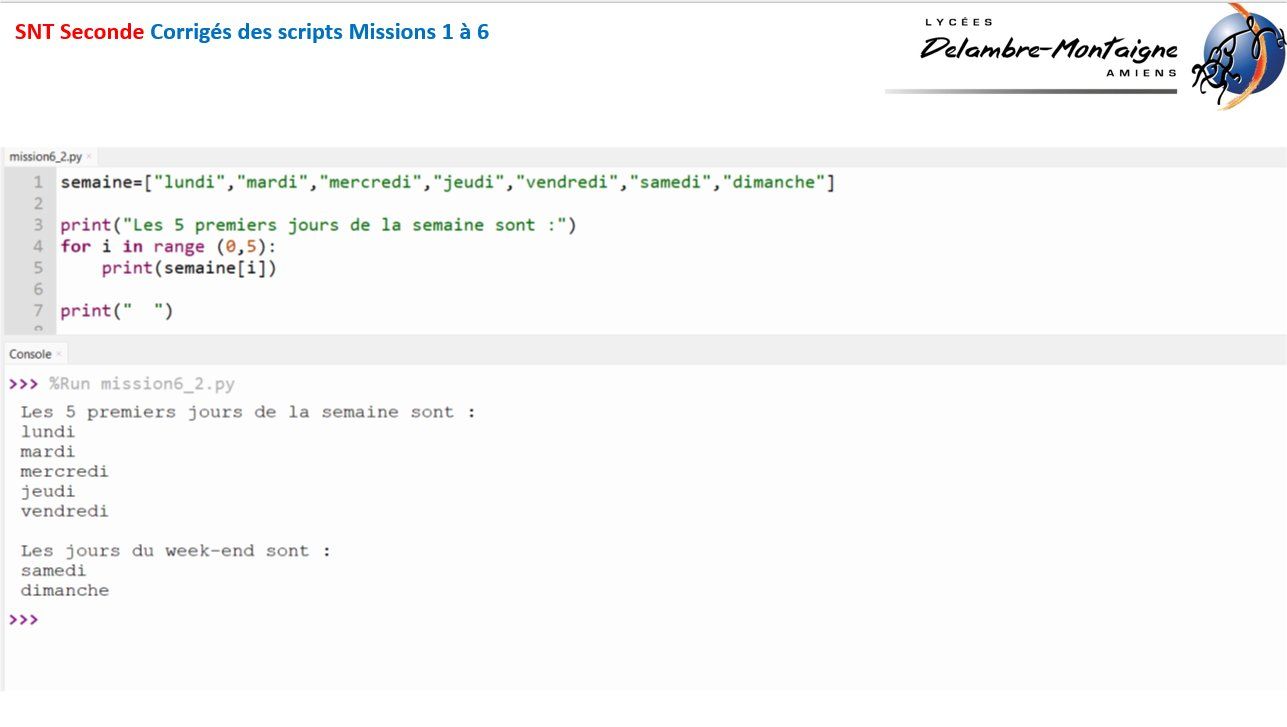The image size is (1287, 727).
Task: Select the Console tab
Action: pos(30,354)
